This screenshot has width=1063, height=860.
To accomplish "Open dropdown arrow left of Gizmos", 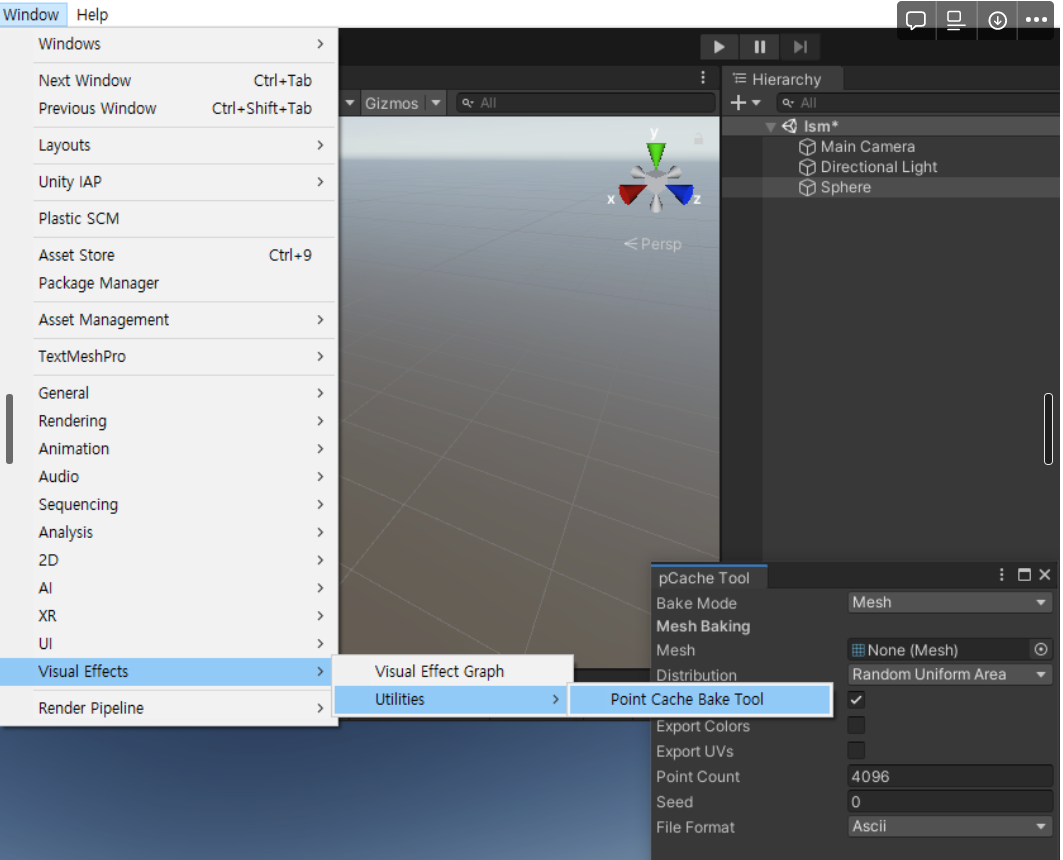I will coord(350,103).
